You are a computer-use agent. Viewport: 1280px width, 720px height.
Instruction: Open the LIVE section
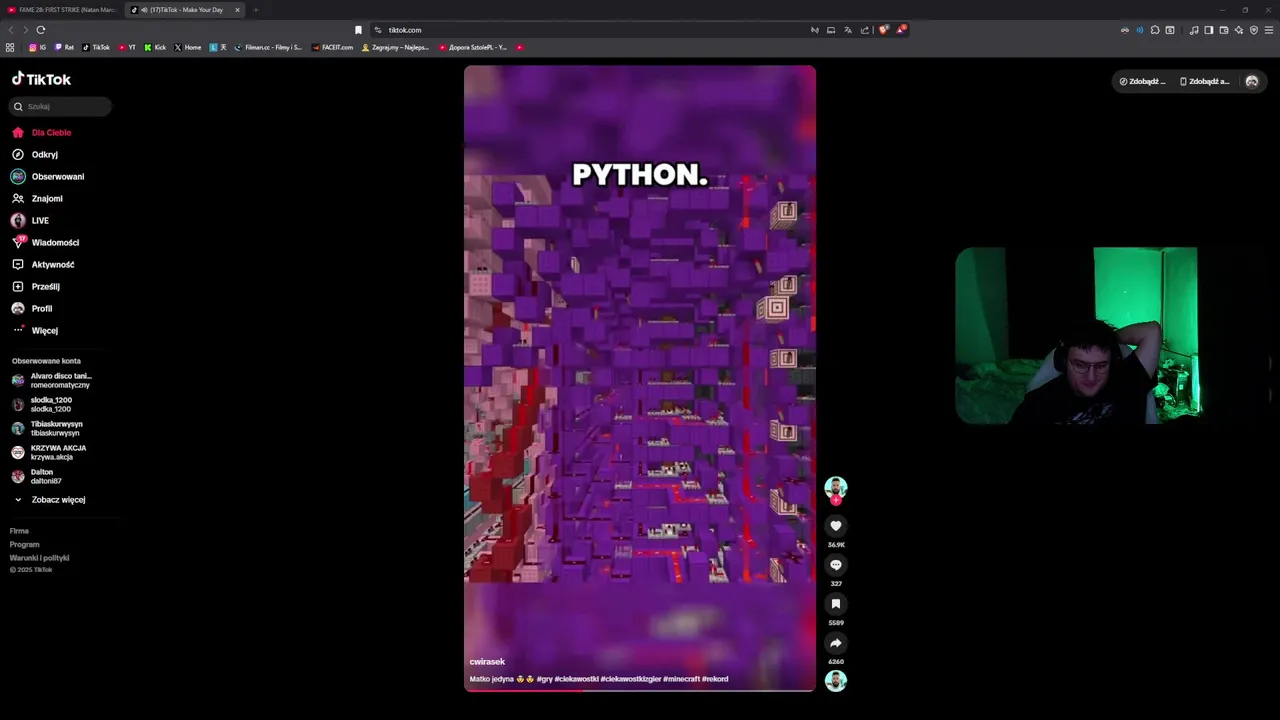pyautogui.click(x=30, y=220)
